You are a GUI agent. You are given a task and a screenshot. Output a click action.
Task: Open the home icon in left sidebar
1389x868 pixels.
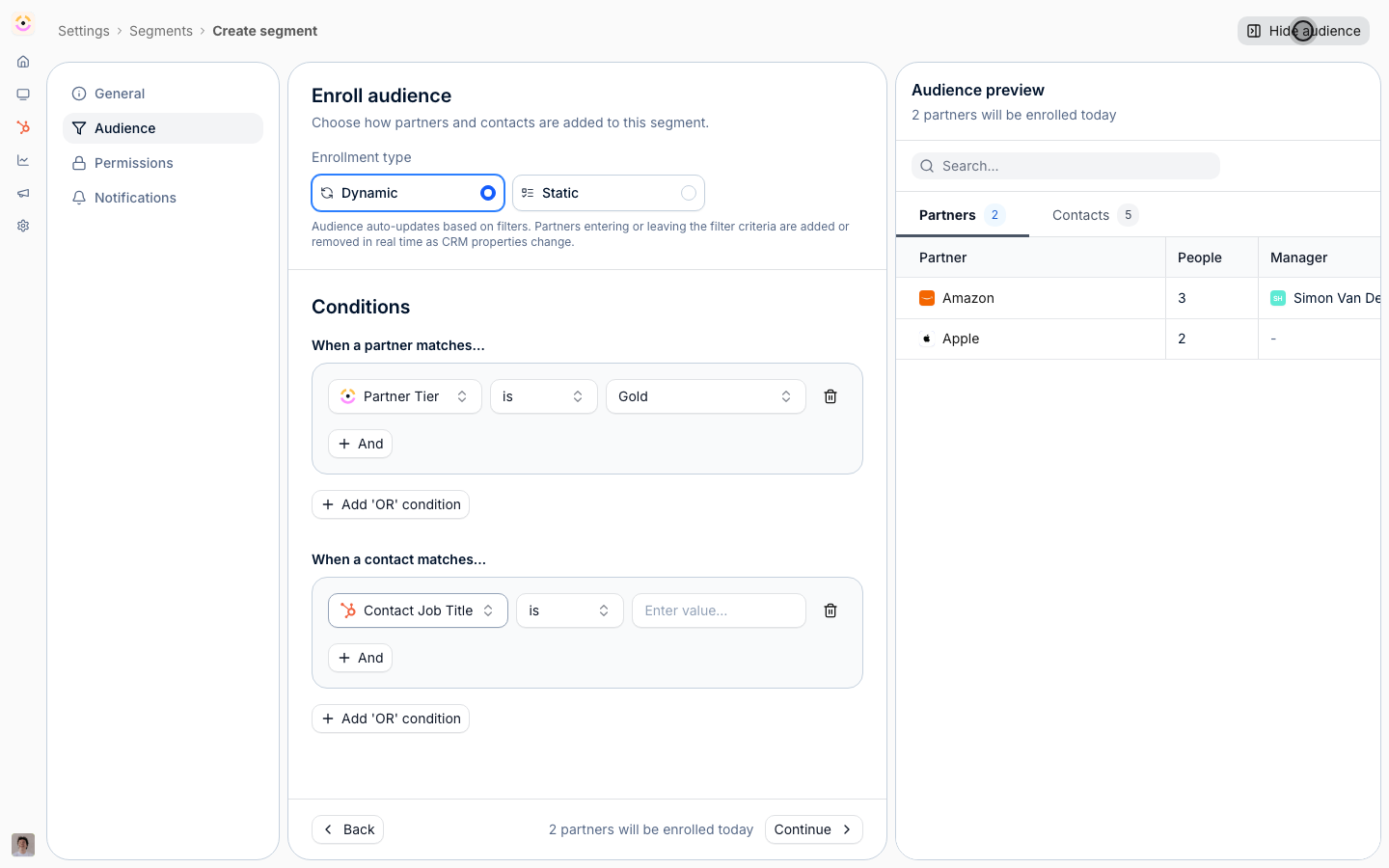point(23,62)
